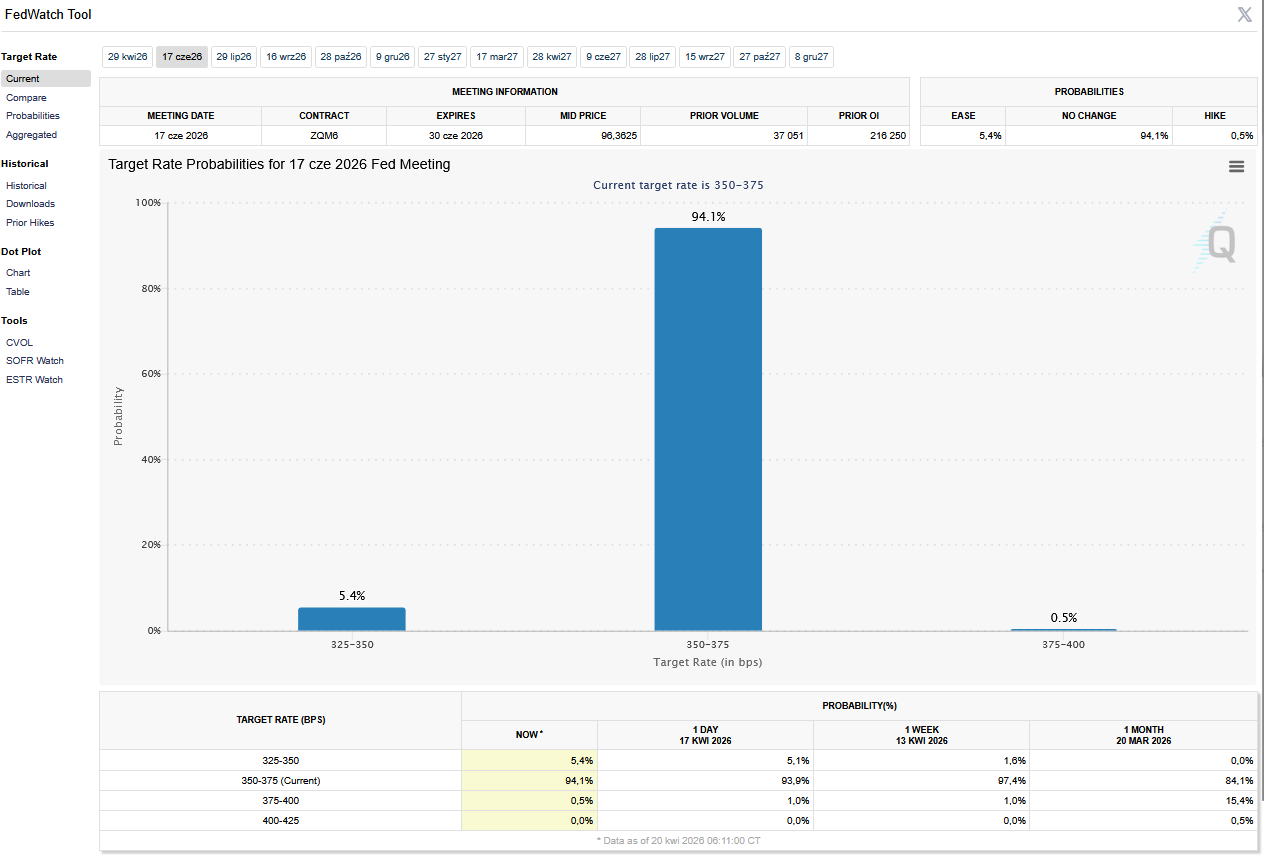This screenshot has width=1267, height=855.
Task: Select the 8 gru27 meeting tab
Action: [811, 57]
